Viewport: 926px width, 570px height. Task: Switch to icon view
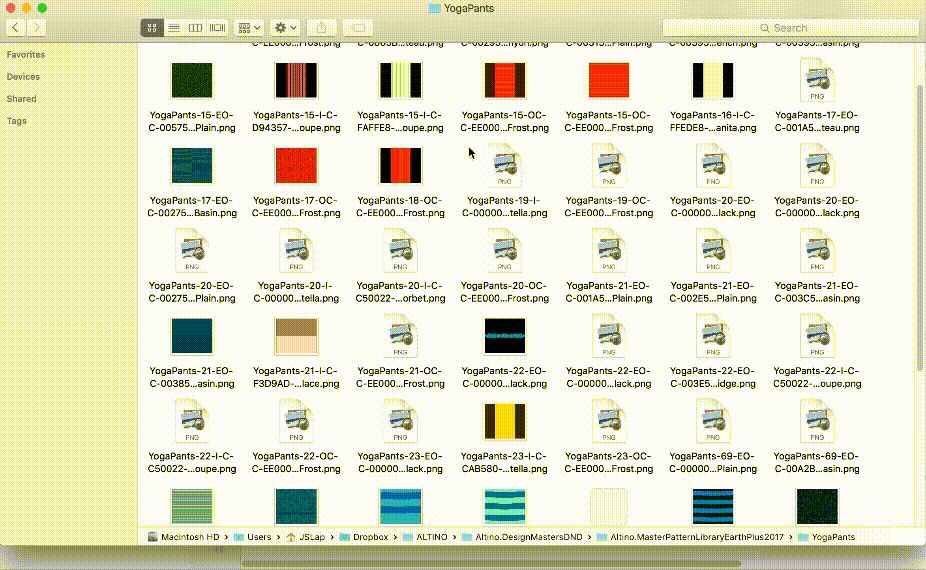152,28
